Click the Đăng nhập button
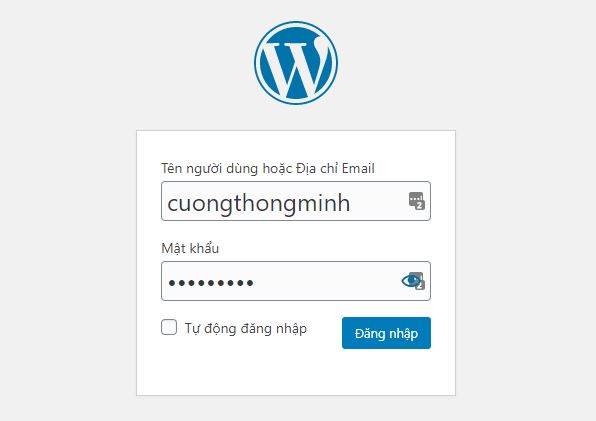Viewport: 596px width, 421px height. 386,333
